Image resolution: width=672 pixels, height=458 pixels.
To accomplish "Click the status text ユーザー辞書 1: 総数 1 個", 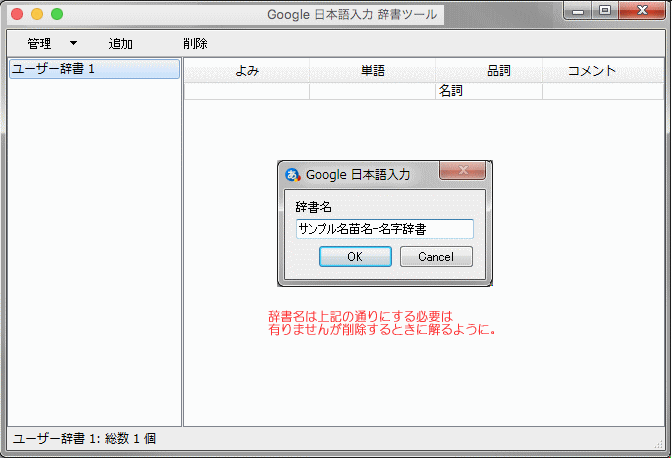I will (84, 438).
